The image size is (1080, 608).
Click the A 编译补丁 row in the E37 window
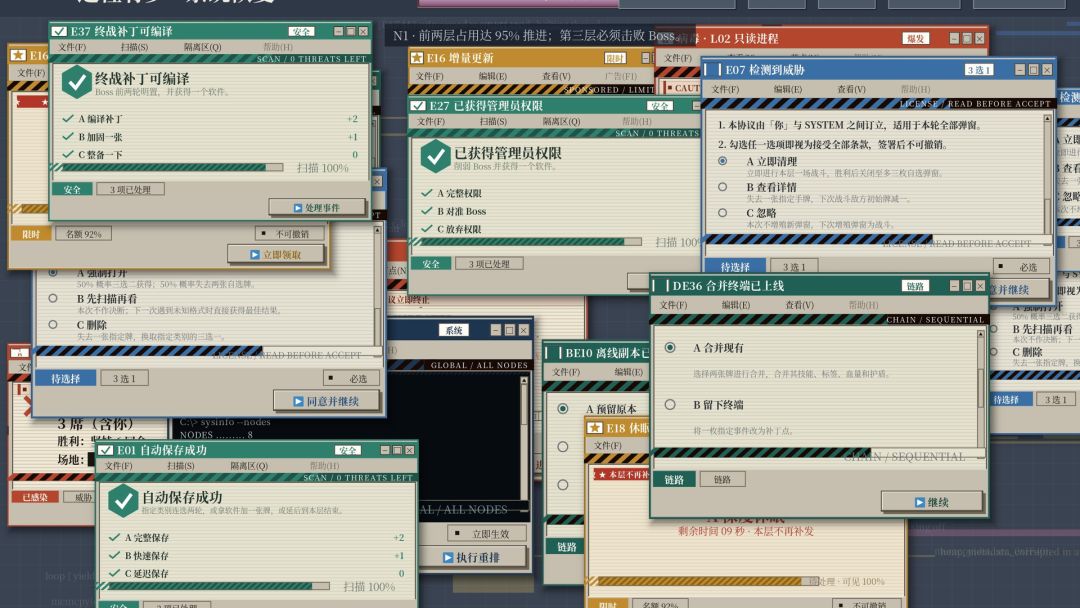click(x=210, y=118)
